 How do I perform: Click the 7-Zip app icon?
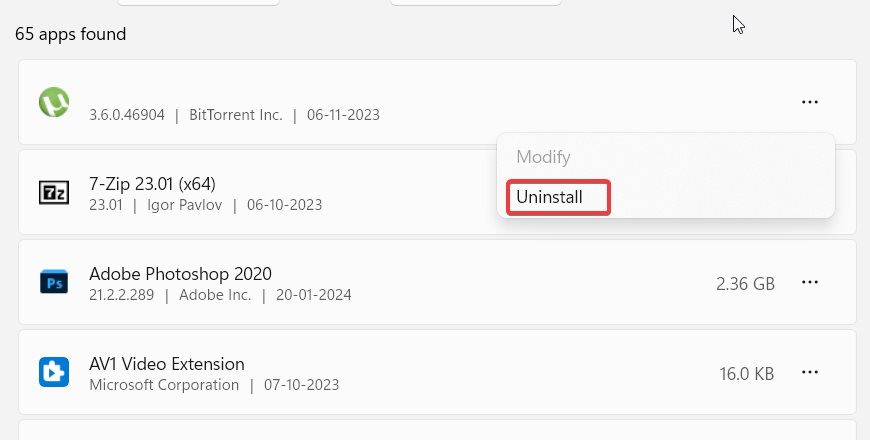tap(53, 192)
